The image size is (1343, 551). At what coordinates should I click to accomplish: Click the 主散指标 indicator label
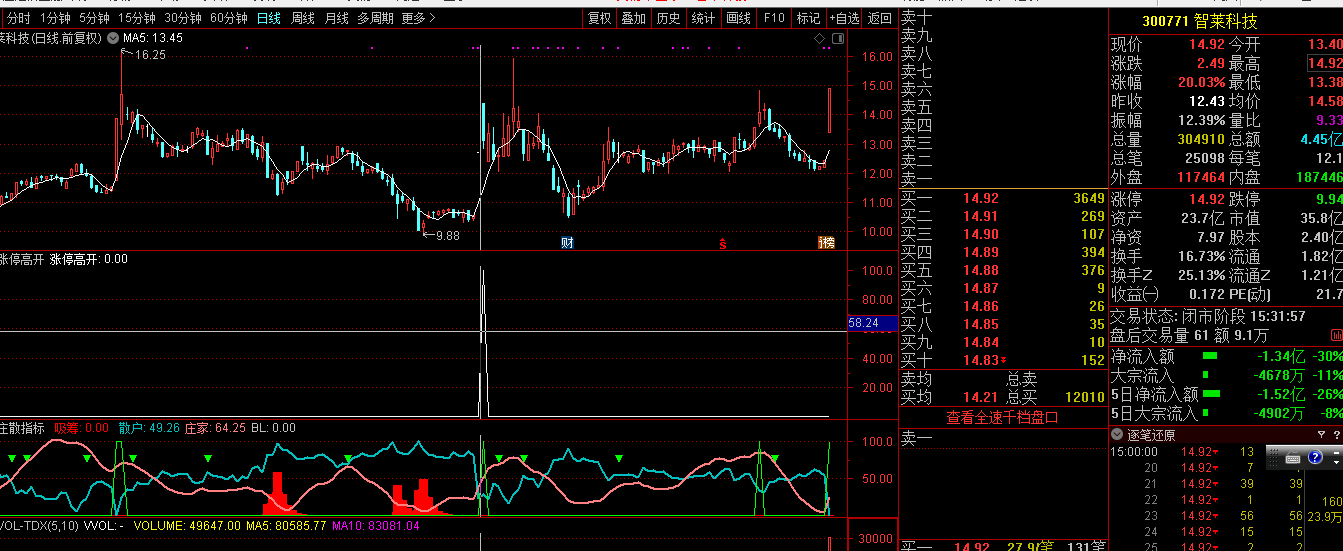click(22, 428)
